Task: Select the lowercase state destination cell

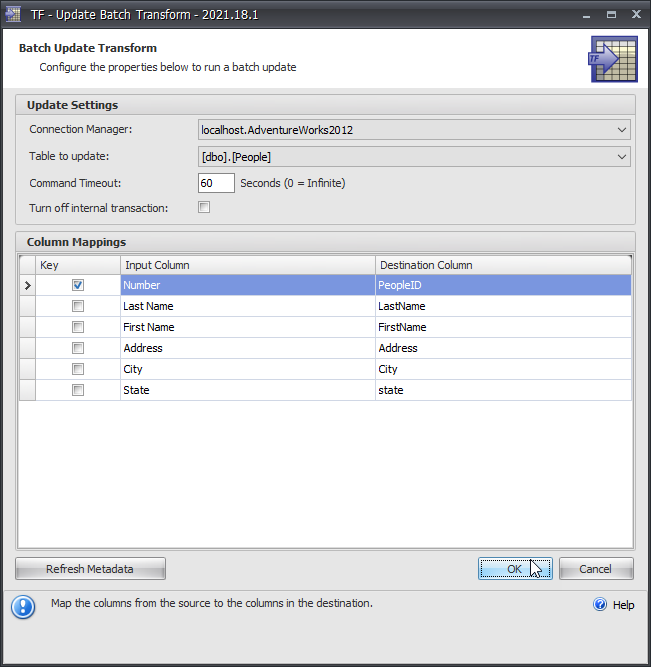Action: (x=503, y=390)
